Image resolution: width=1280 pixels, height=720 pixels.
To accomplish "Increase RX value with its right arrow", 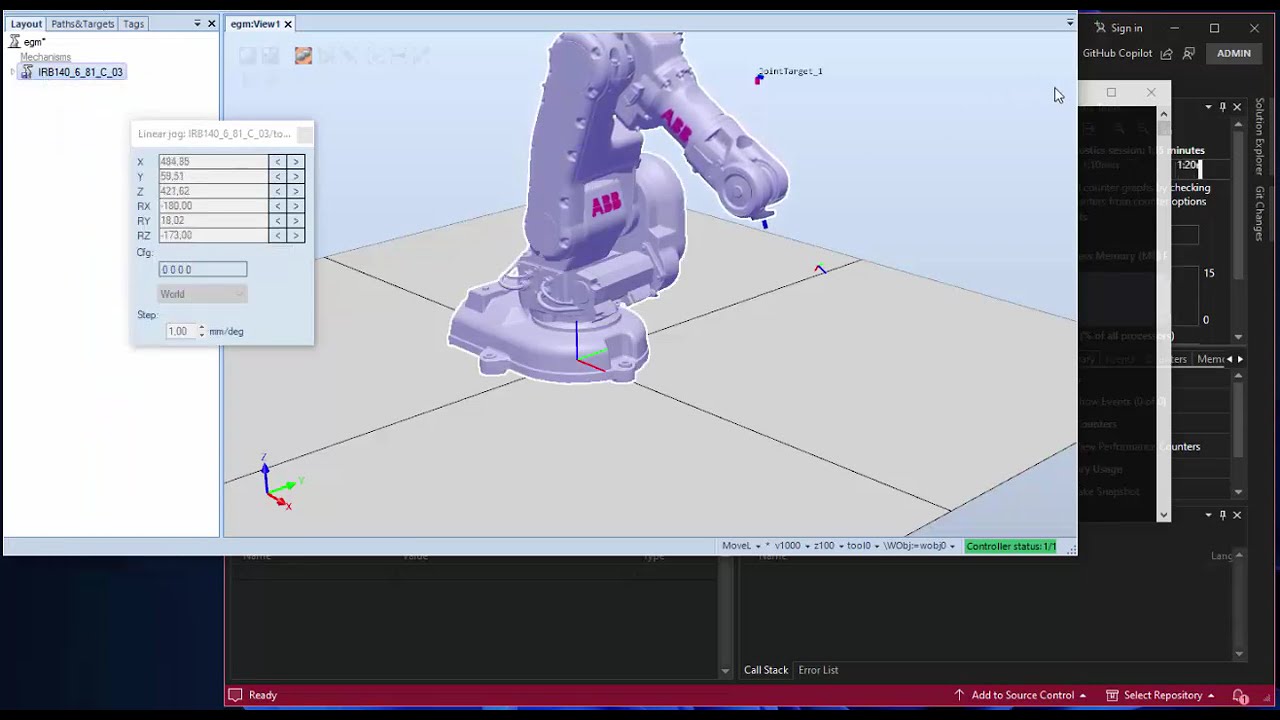I will 295,206.
